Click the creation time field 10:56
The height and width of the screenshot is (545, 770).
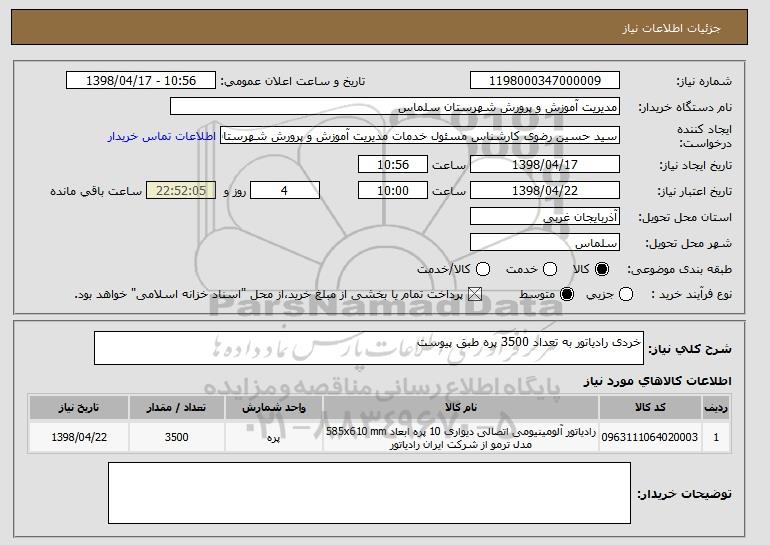click(x=393, y=164)
